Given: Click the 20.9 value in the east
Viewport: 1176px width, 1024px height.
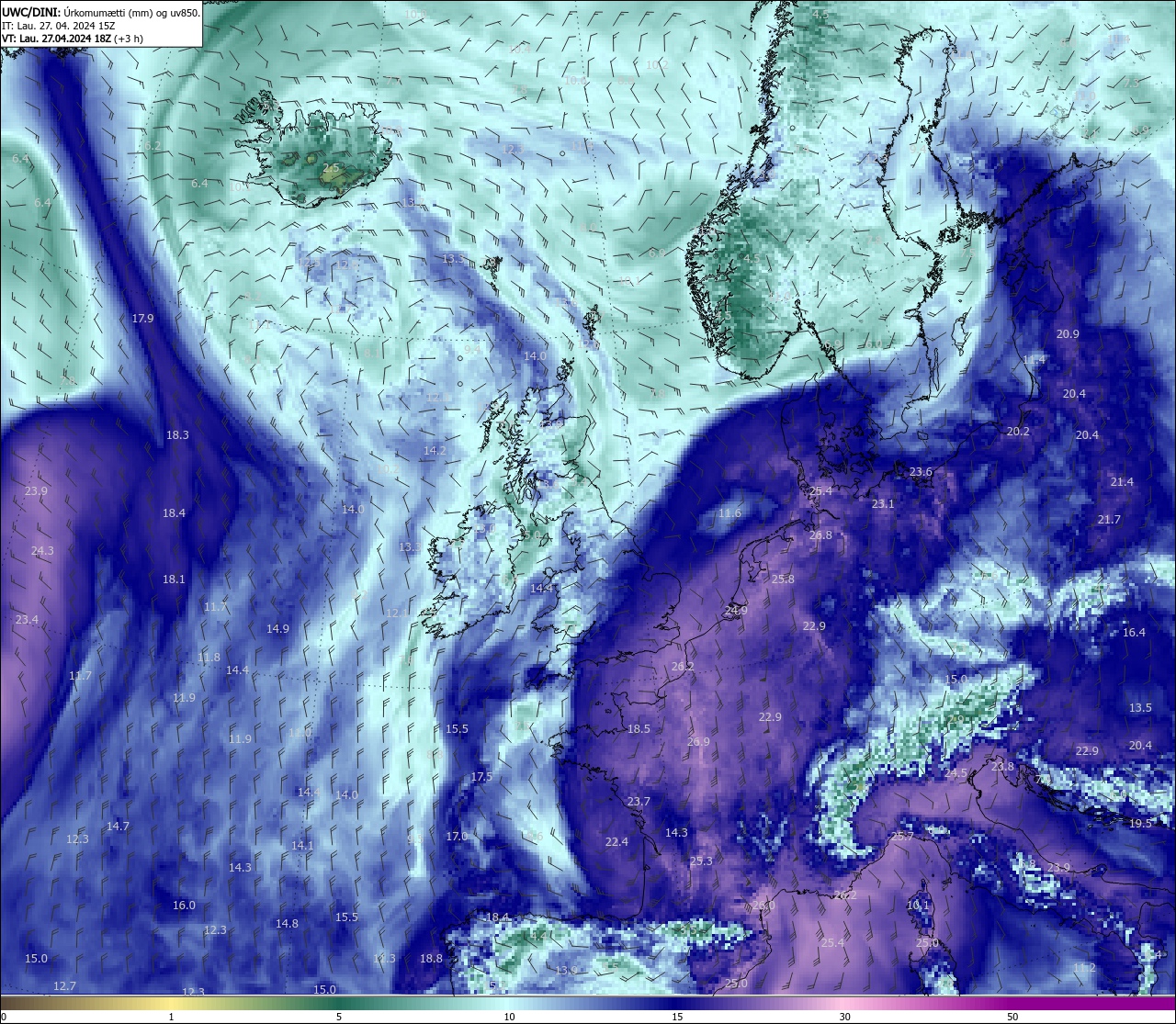Looking at the screenshot, I should (1068, 334).
